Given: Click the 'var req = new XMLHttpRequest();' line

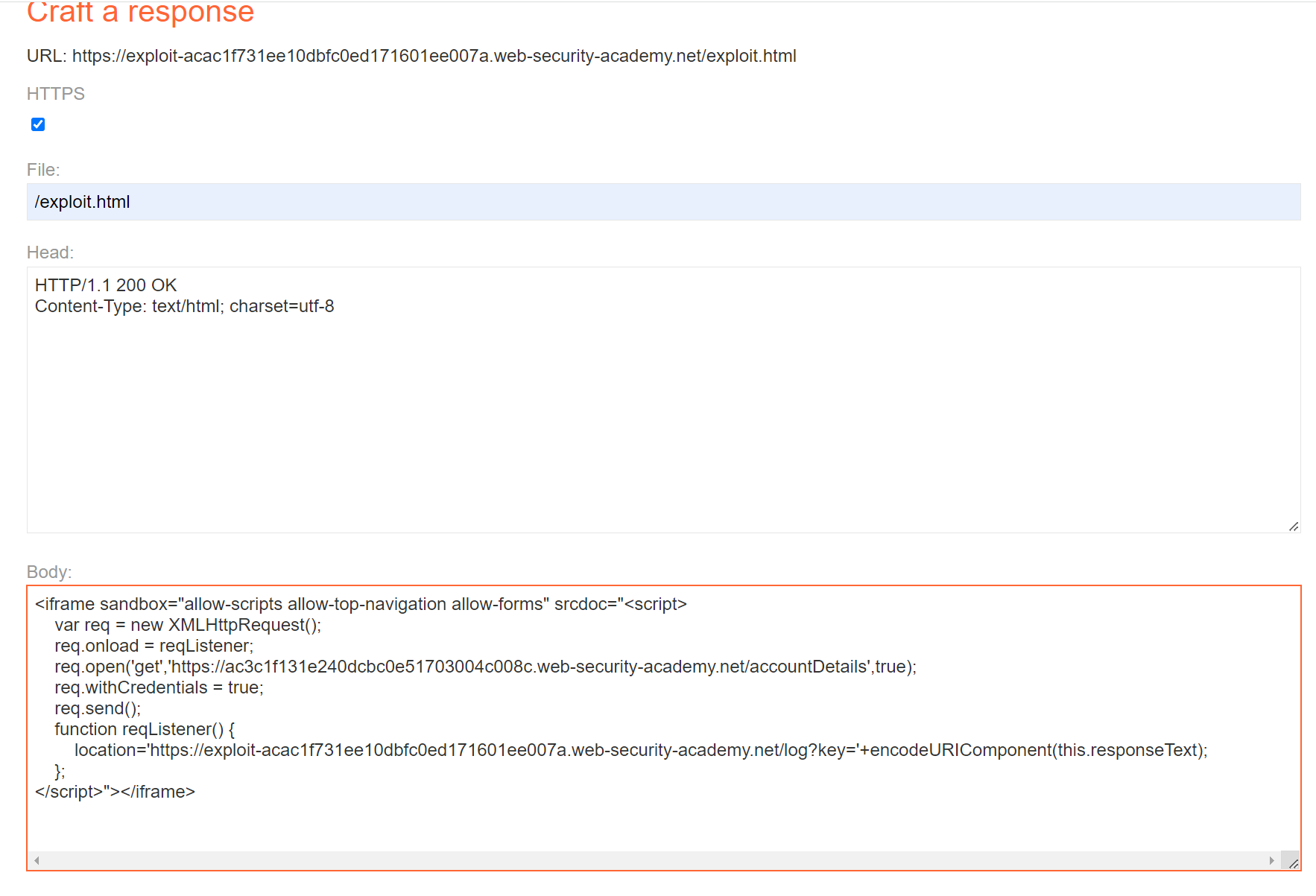Looking at the screenshot, I should (x=188, y=625).
